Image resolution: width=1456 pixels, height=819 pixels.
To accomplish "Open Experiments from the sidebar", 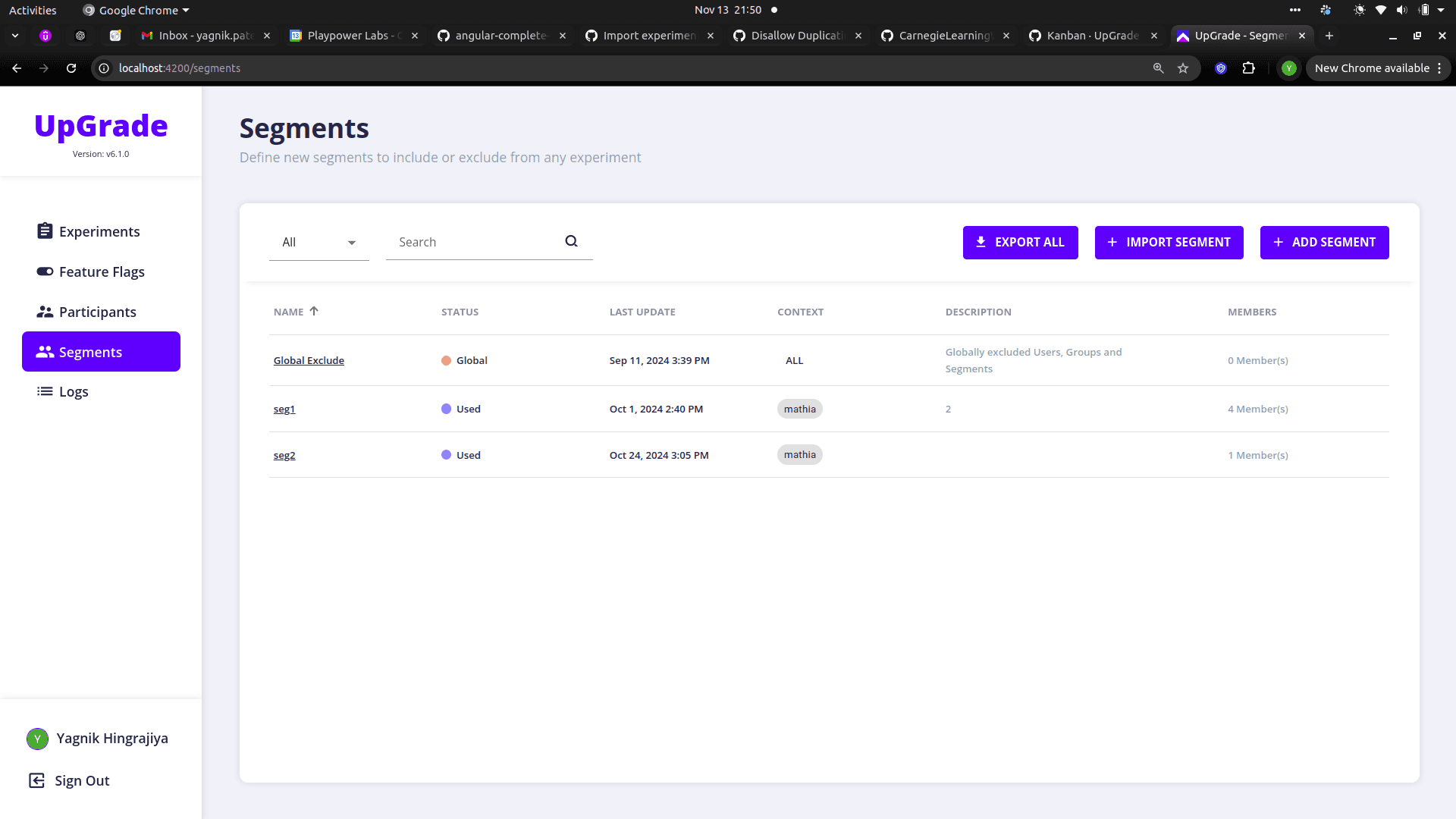I will pyautogui.click(x=99, y=231).
